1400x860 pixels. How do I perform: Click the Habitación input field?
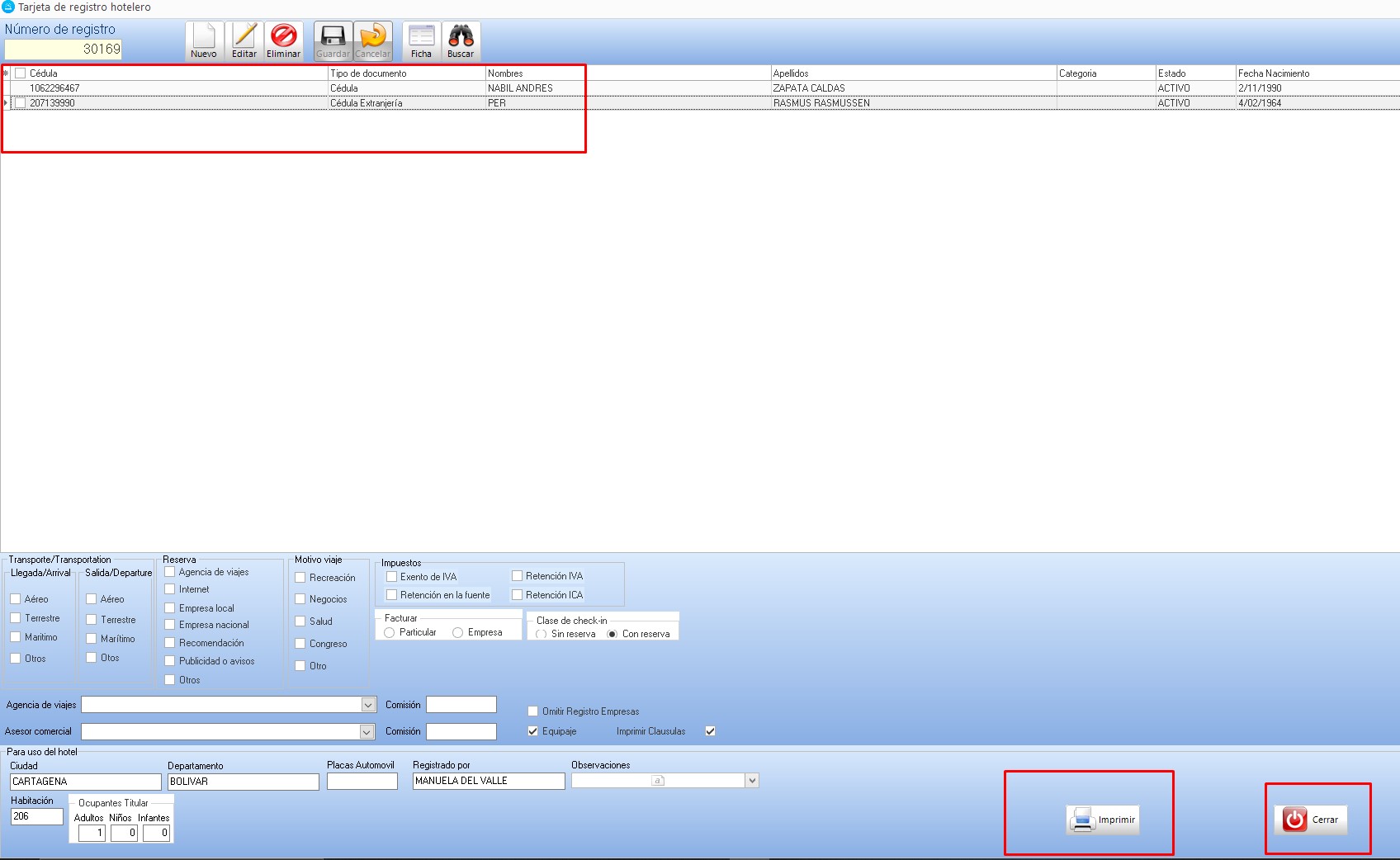37,816
